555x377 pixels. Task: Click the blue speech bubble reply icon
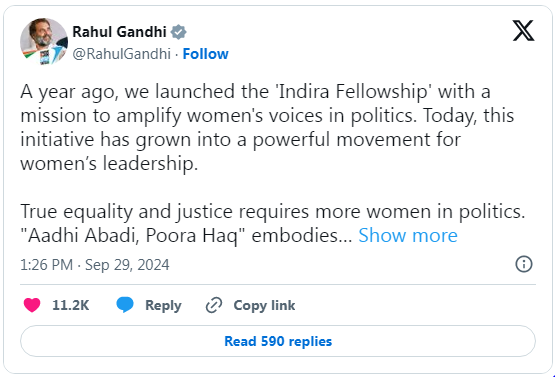tap(125, 305)
